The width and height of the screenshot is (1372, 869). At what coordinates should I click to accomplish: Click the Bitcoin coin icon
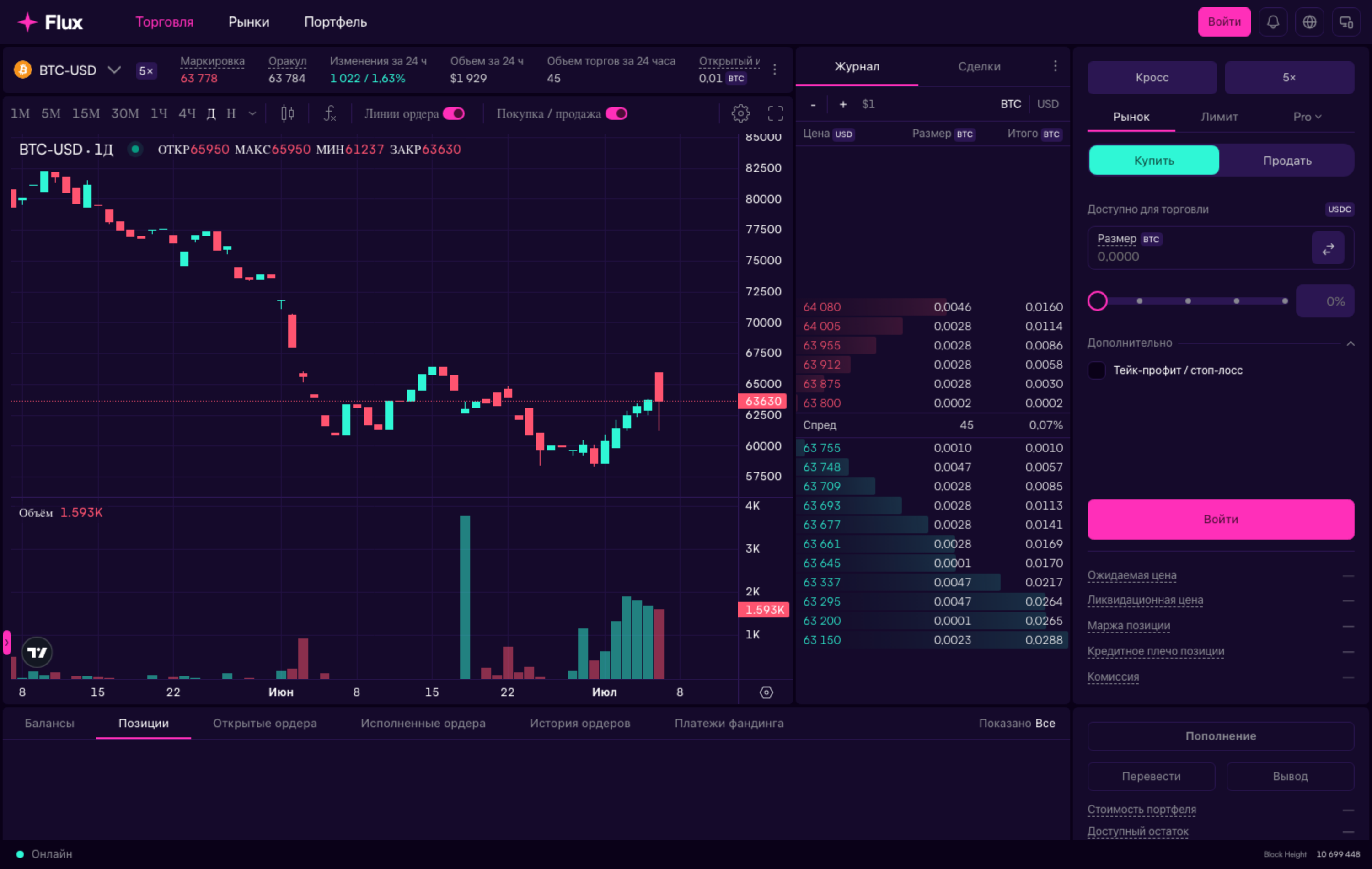pos(23,70)
